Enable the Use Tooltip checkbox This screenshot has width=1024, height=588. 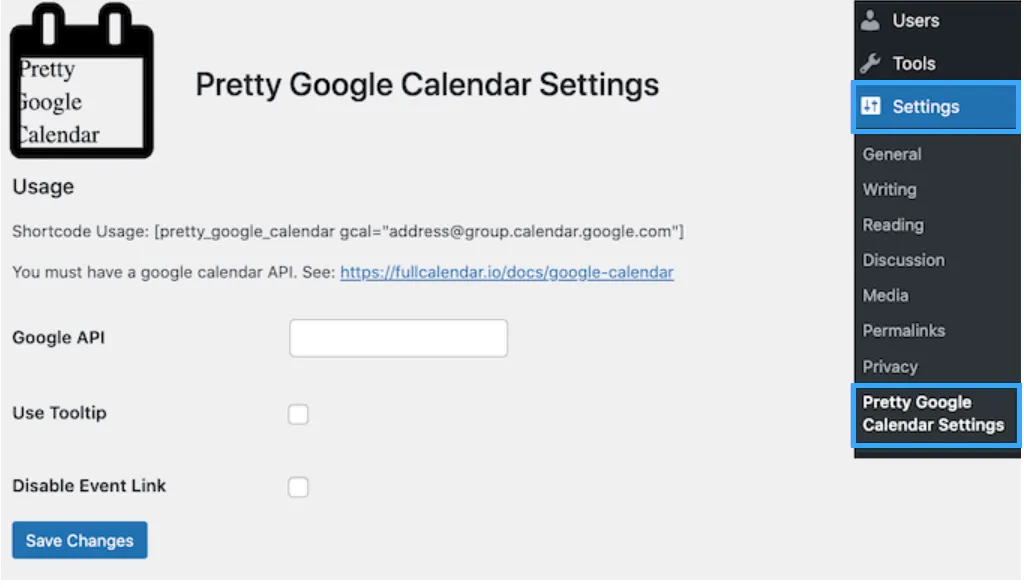[x=298, y=414]
